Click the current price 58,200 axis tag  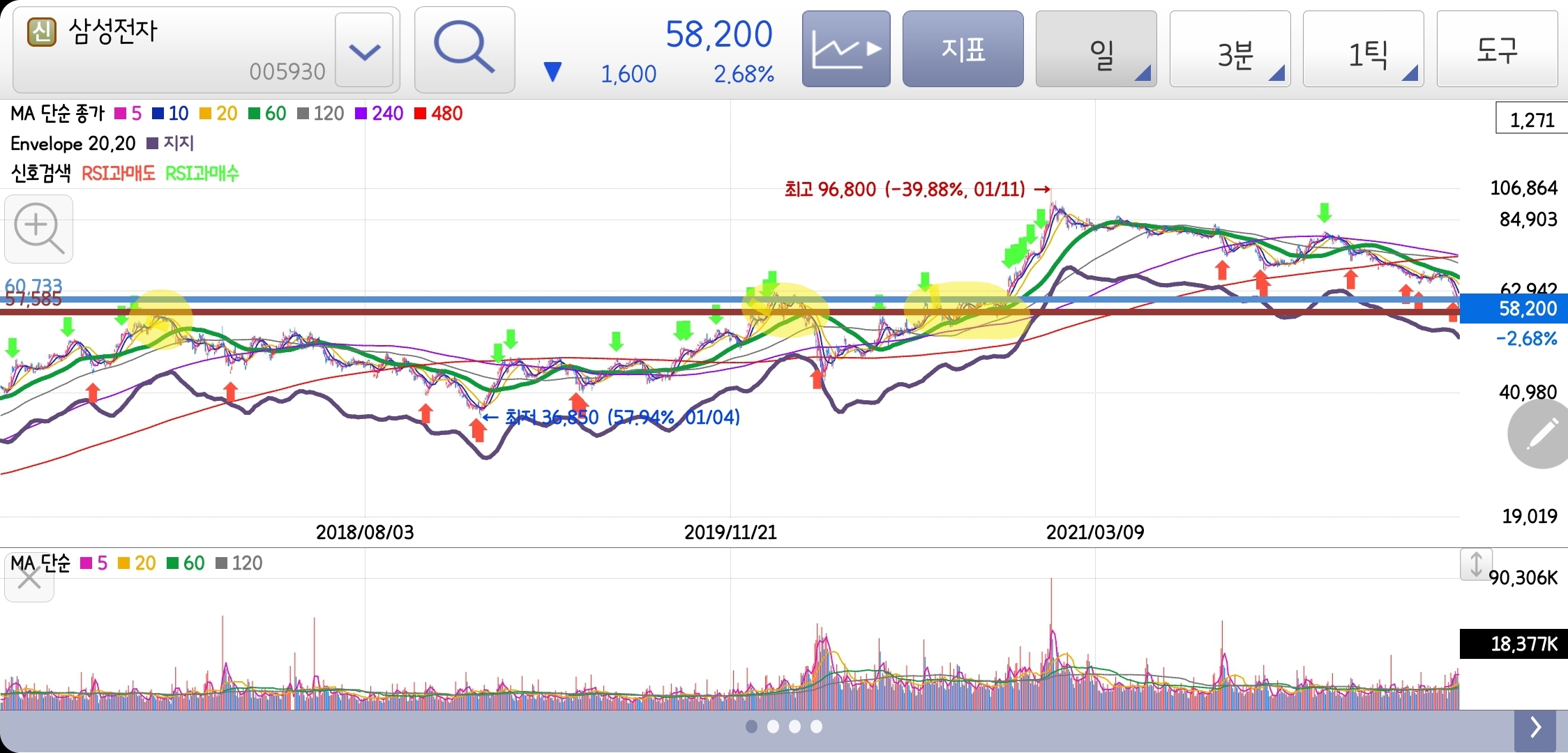coord(1514,309)
